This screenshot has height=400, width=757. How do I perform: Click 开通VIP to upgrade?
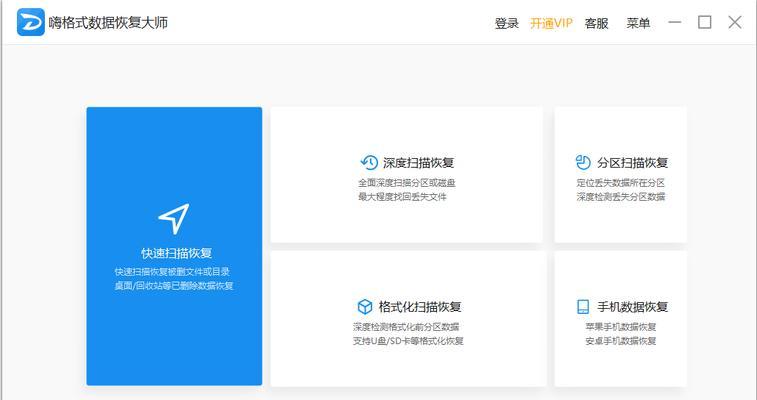coord(551,23)
